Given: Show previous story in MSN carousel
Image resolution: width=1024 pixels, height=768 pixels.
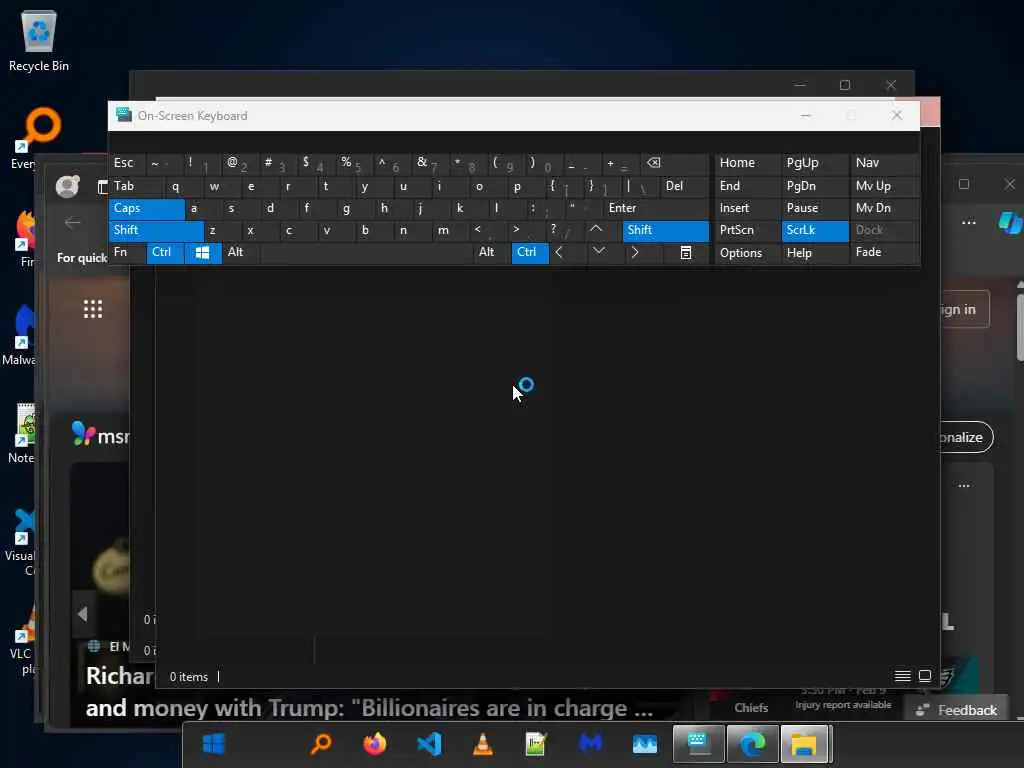Looking at the screenshot, I should tap(82, 614).
